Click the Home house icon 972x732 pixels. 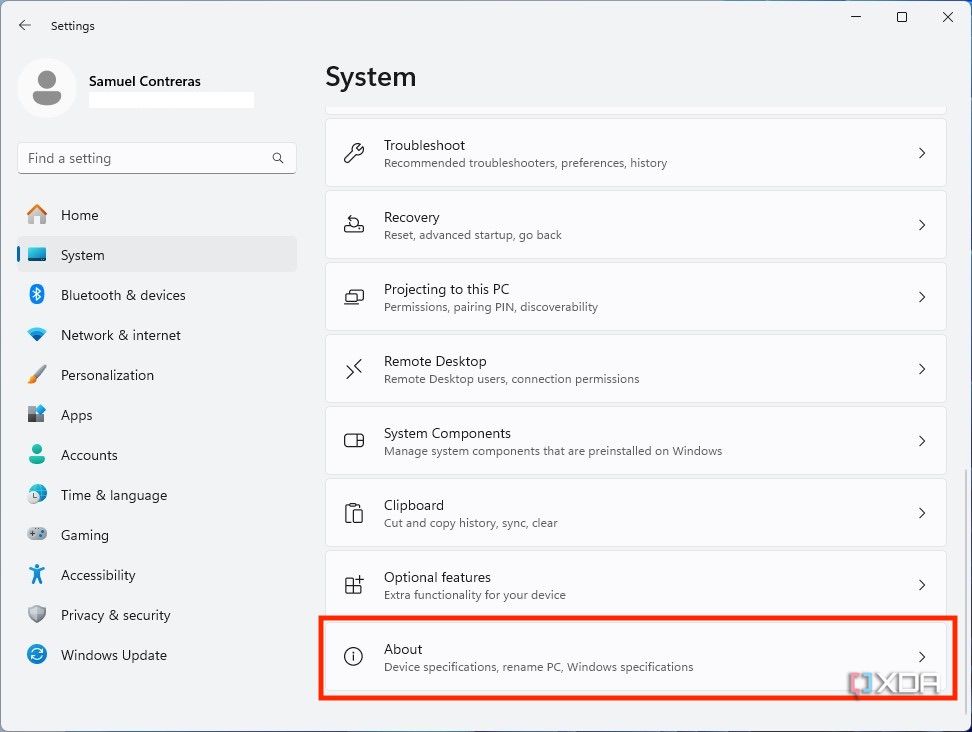[37, 214]
